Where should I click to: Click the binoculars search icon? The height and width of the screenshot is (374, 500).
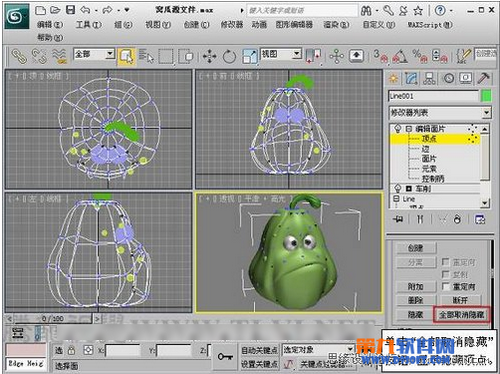pyautogui.click(x=366, y=11)
